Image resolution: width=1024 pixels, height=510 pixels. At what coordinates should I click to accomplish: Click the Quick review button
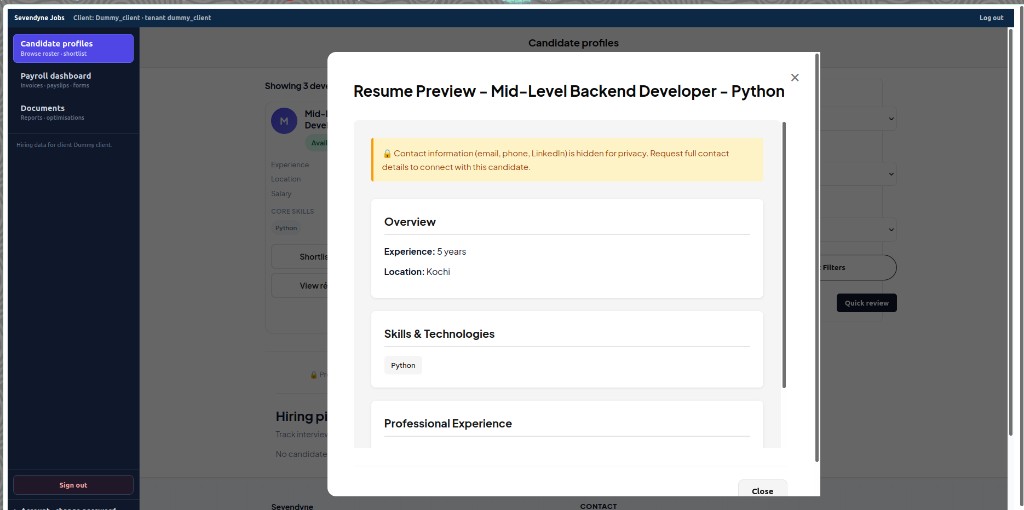tap(867, 303)
